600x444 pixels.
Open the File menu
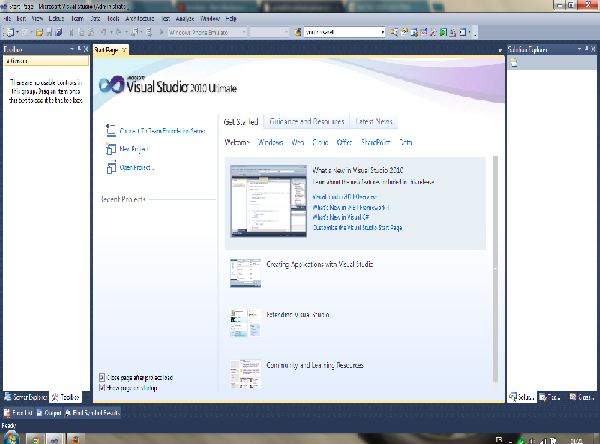[7, 18]
